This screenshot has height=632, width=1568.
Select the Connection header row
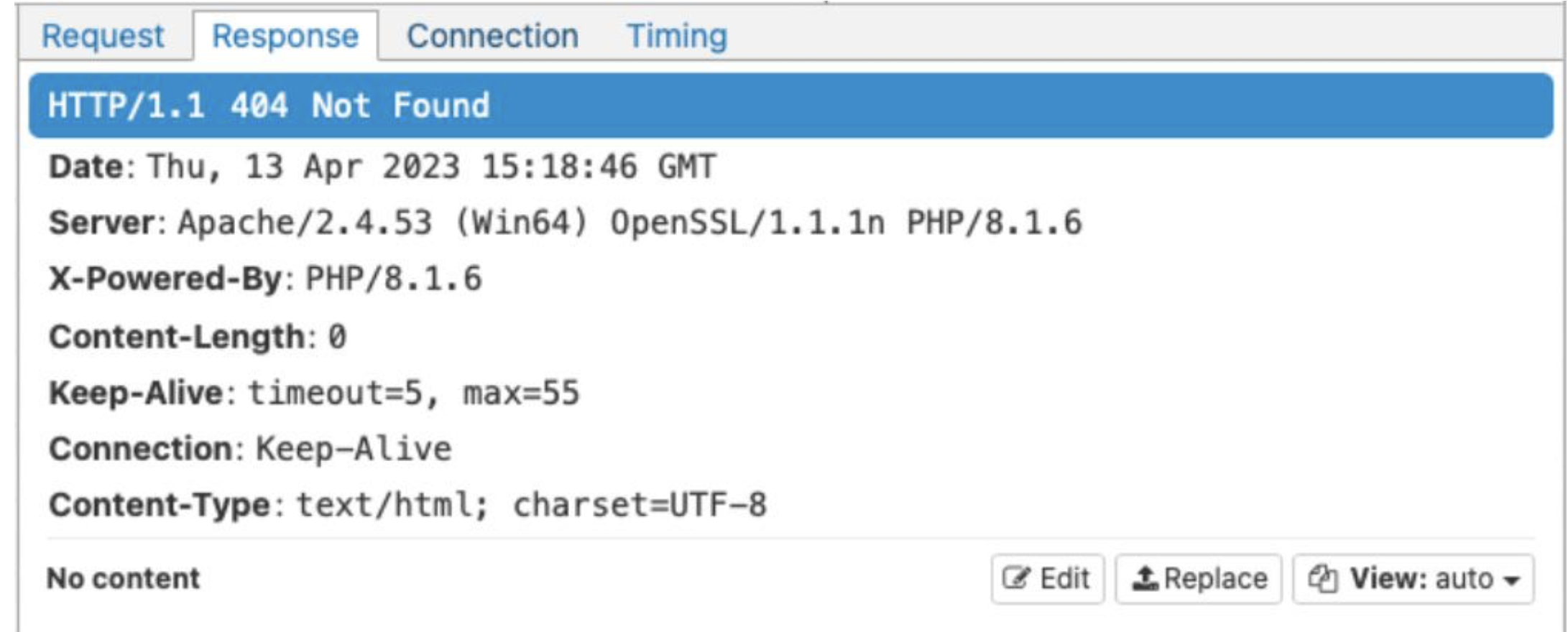[250, 450]
